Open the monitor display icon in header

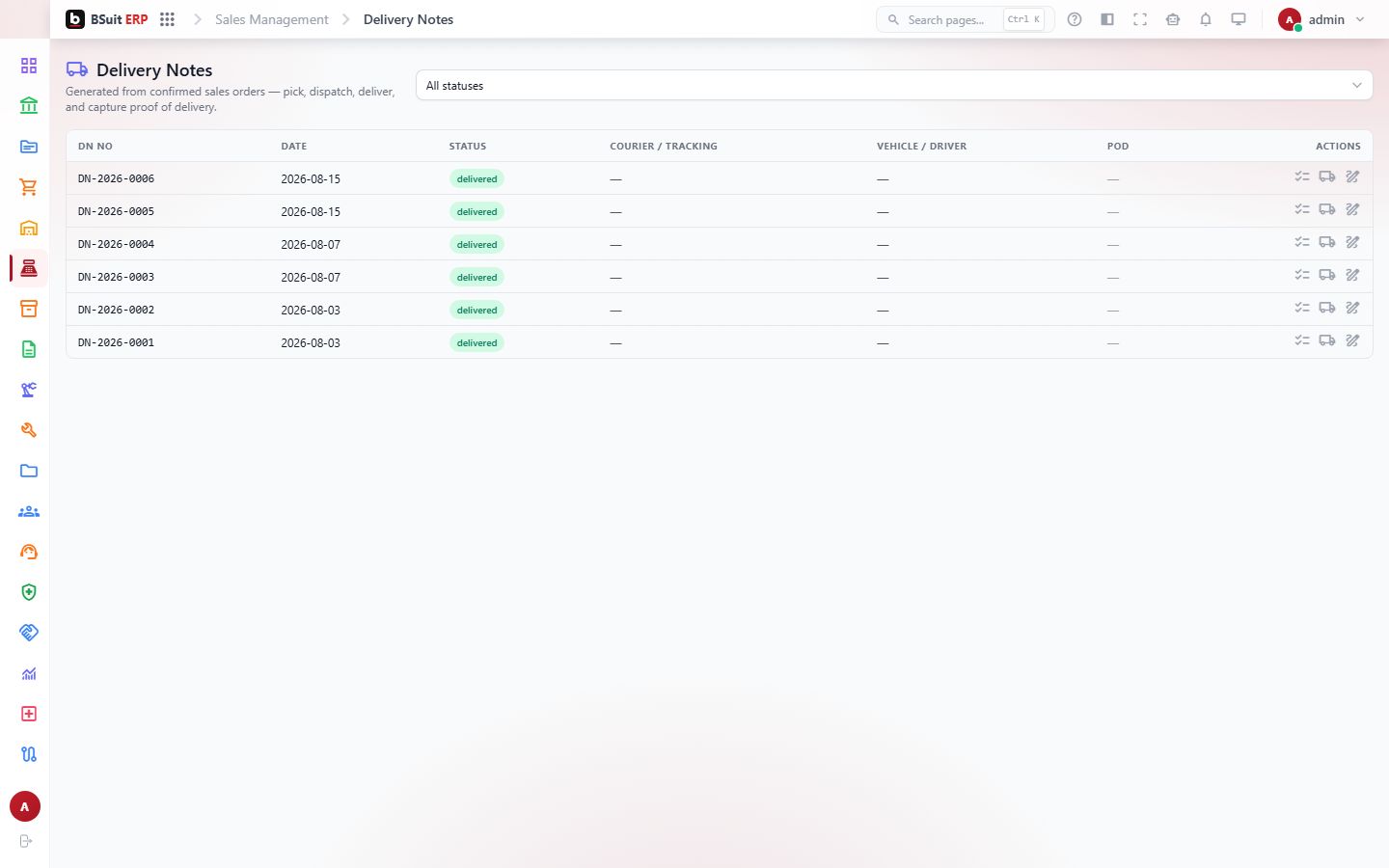[x=1239, y=19]
